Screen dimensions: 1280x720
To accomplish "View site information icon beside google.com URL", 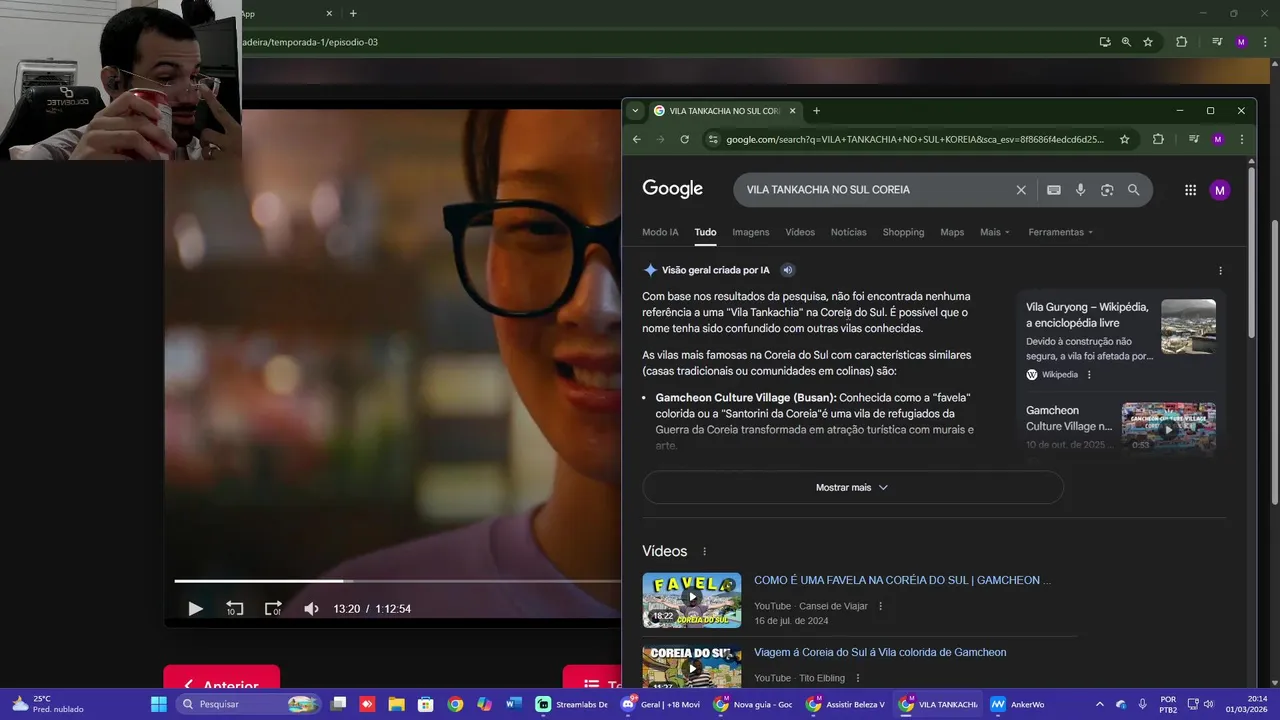I will point(712,139).
